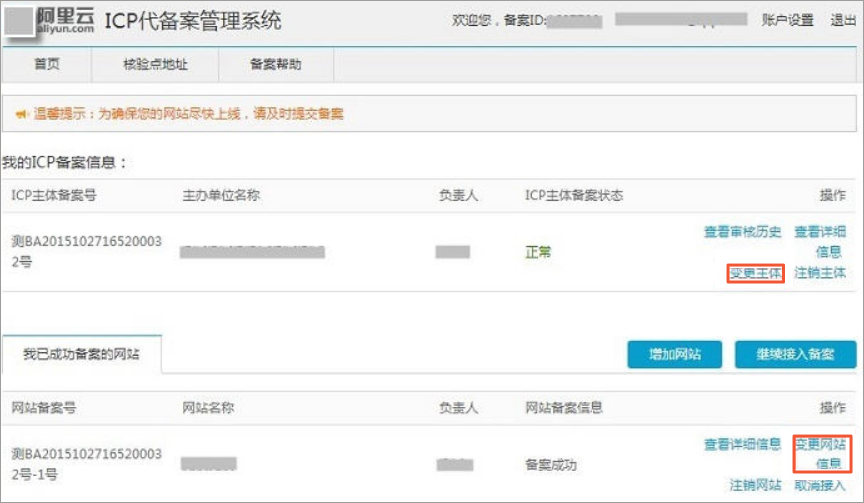Click the 增加网站 button
This screenshot has height=503, width=864.
coord(674,354)
